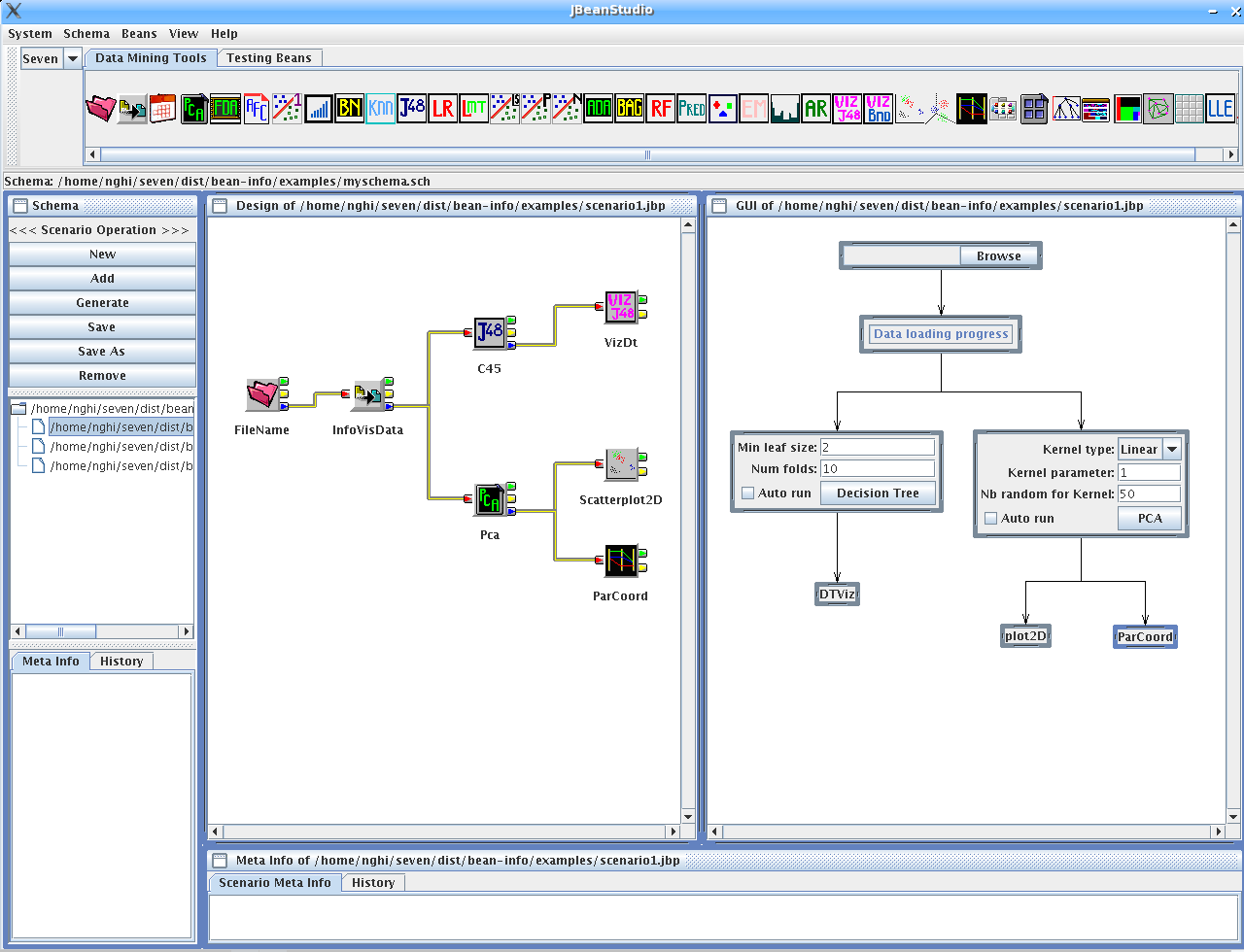Select the PCA bean icon in toolbar
Viewport: 1244px width, 952px height.
(x=194, y=108)
